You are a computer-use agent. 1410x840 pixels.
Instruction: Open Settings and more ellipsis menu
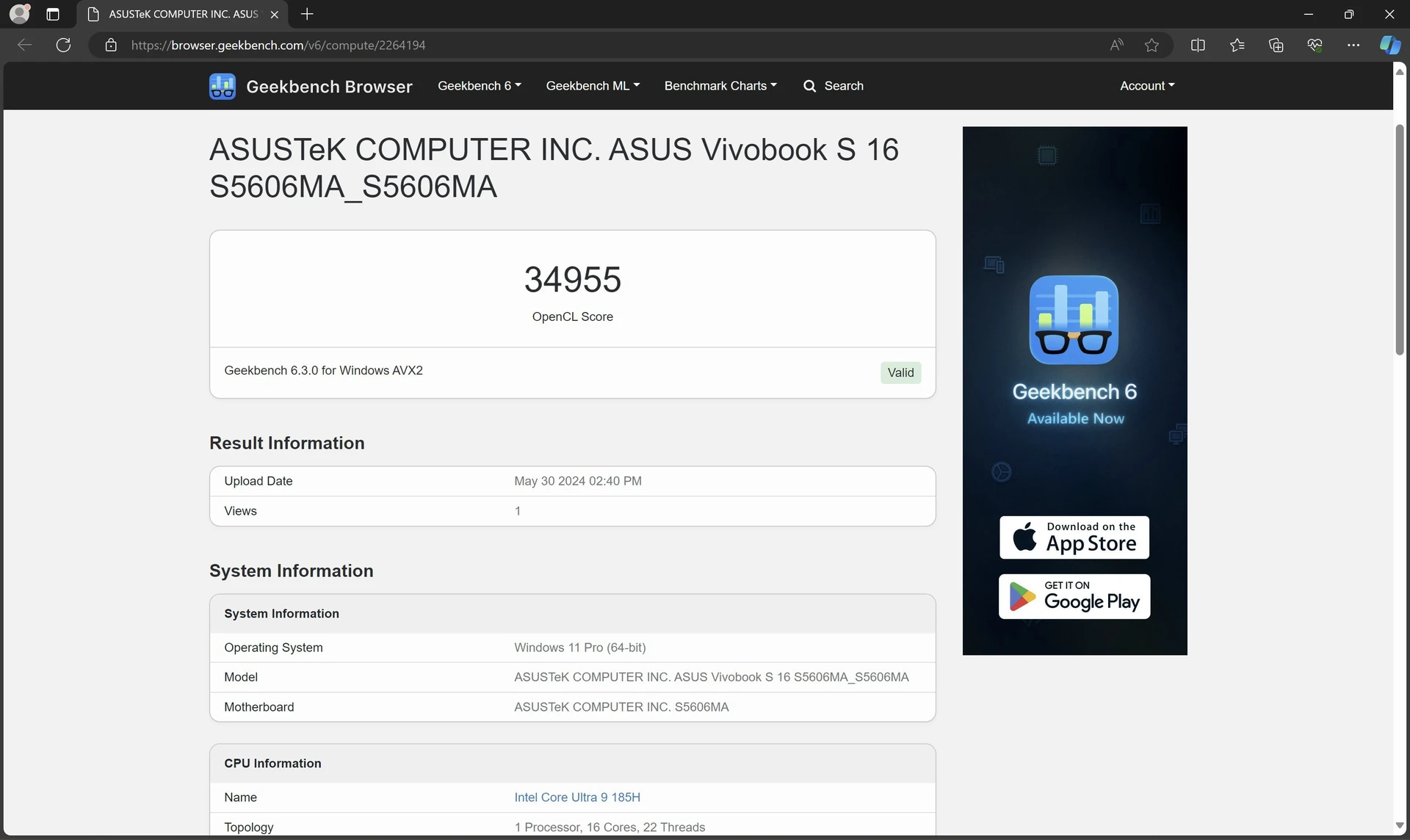click(x=1353, y=45)
